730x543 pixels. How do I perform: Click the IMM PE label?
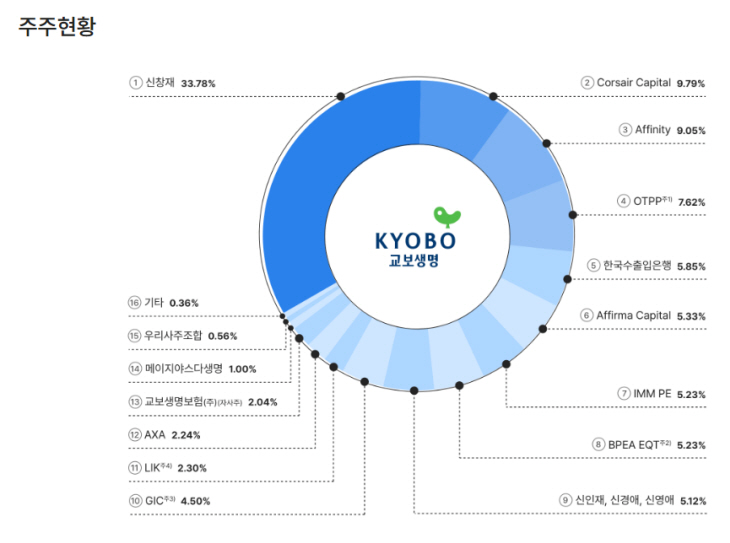click(x=652, y=394)
